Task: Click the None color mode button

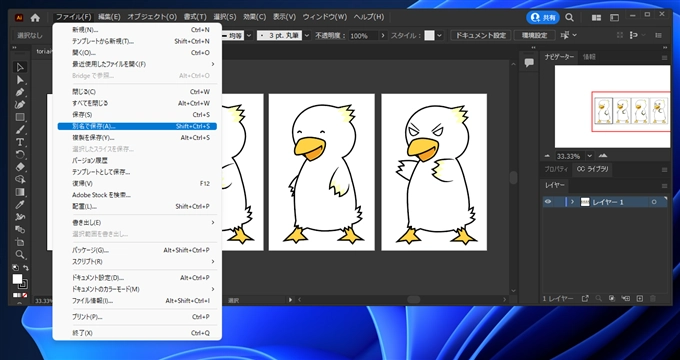Action: click(x=25, y=295)
